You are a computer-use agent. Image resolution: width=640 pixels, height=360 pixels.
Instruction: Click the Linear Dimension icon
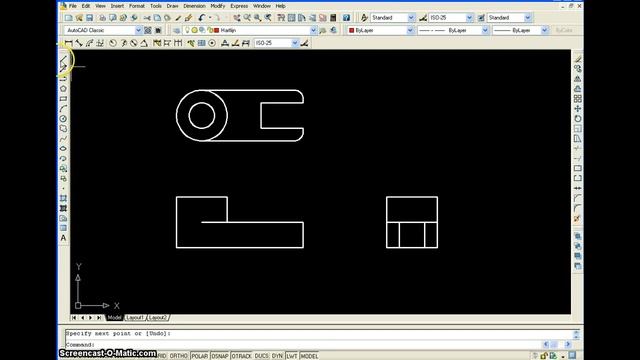pos(69,43)
